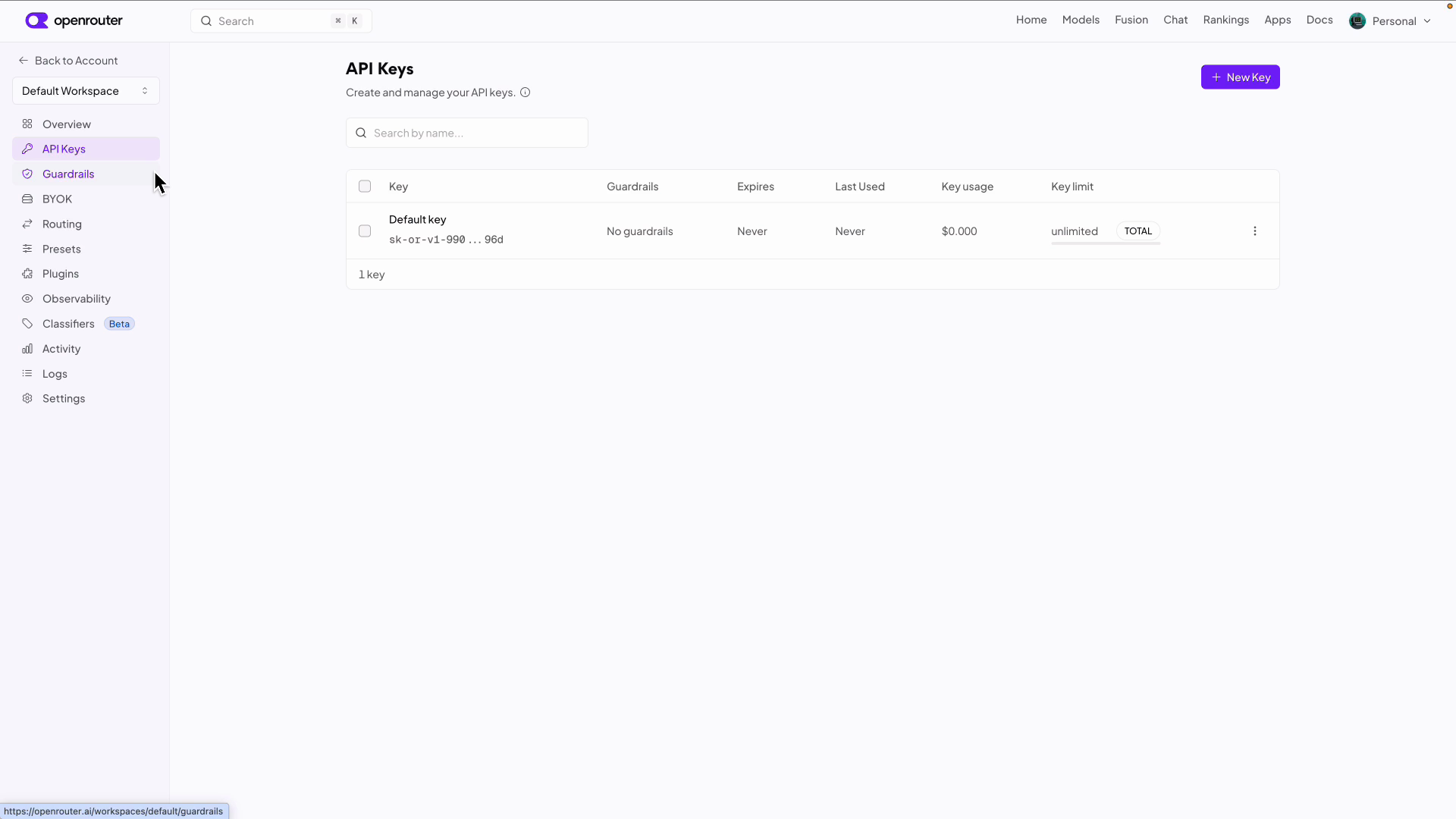Open the Fusion nav item
The width and height of the screenshot is (1456, 819).
(1131, 20)
